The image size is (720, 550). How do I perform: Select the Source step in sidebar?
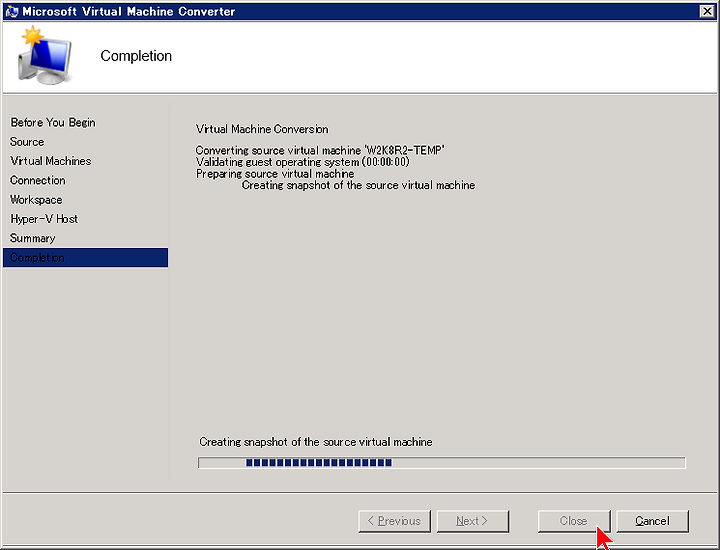tap(27, 142)
